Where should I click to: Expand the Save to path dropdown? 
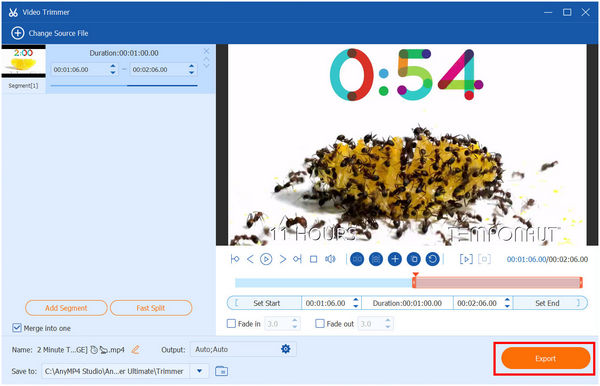click(199, 371)
